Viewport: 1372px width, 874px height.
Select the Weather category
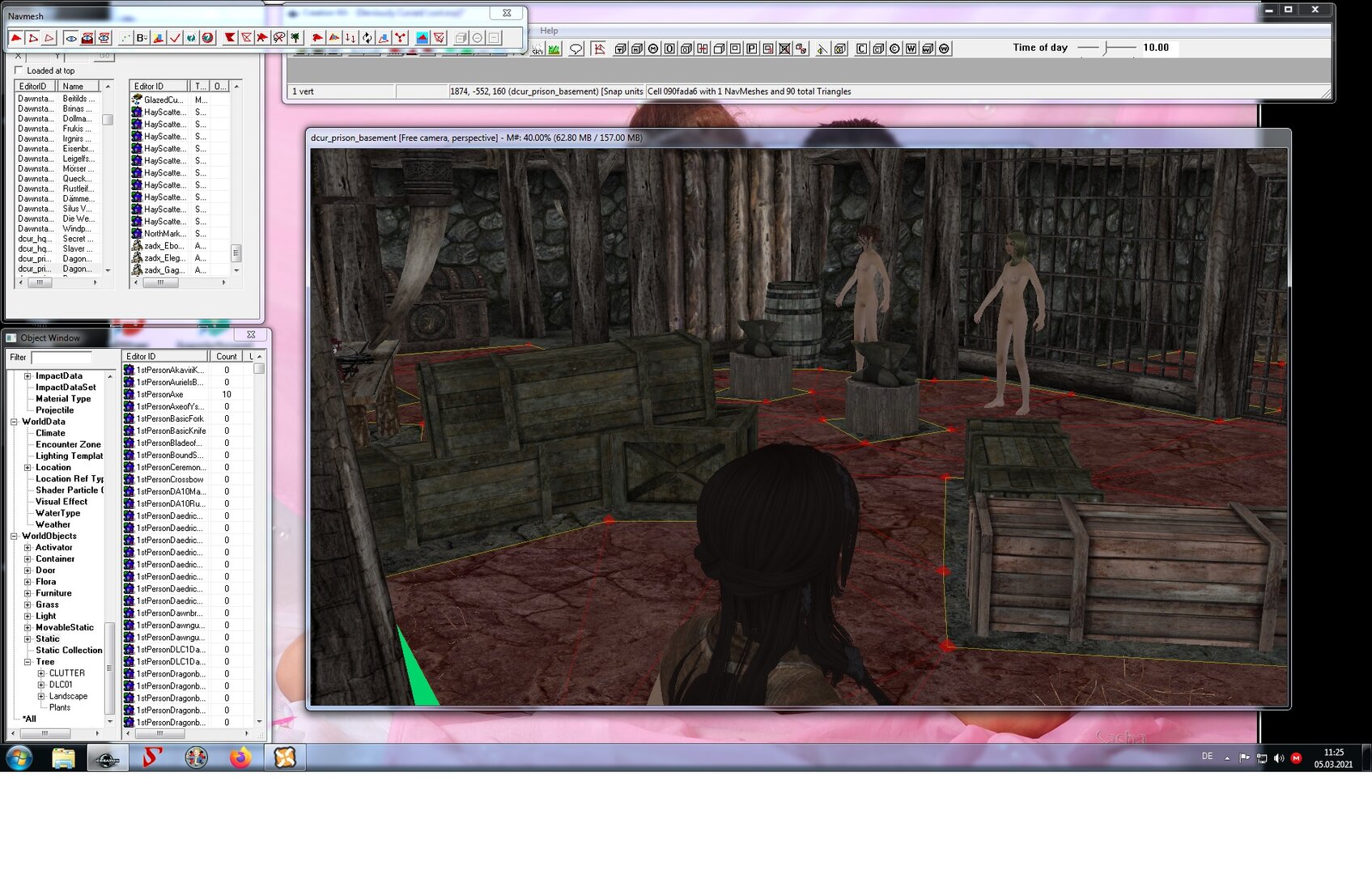[x=53, y=524]
